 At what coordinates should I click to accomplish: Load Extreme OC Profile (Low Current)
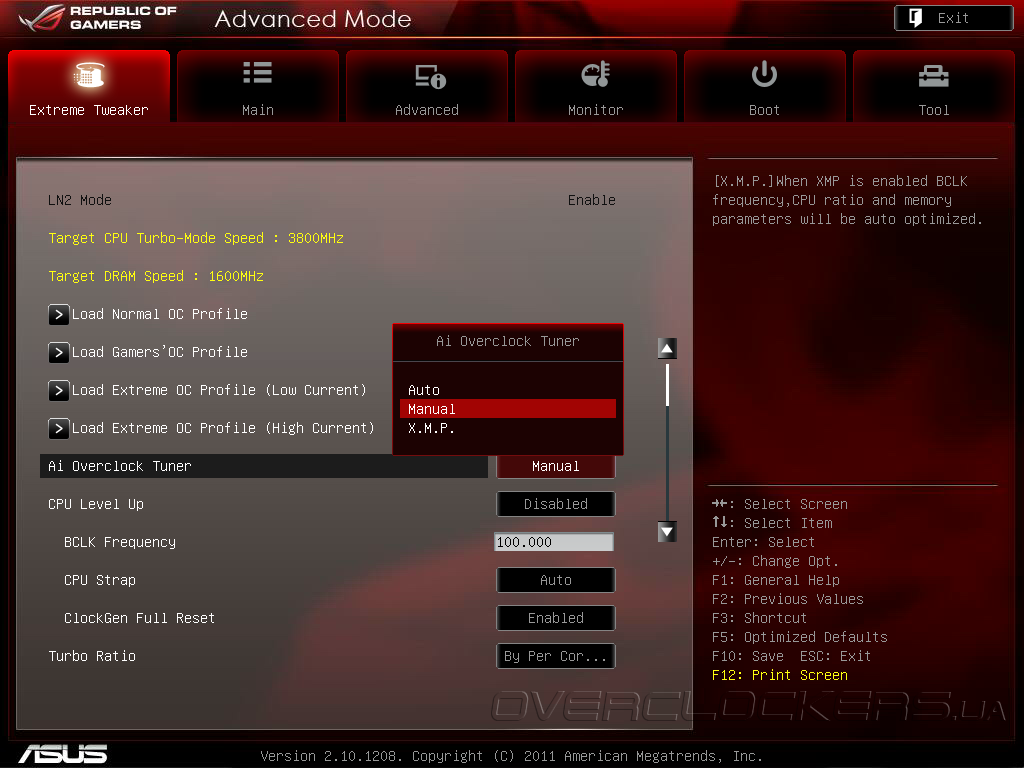(x=219, y=391)
